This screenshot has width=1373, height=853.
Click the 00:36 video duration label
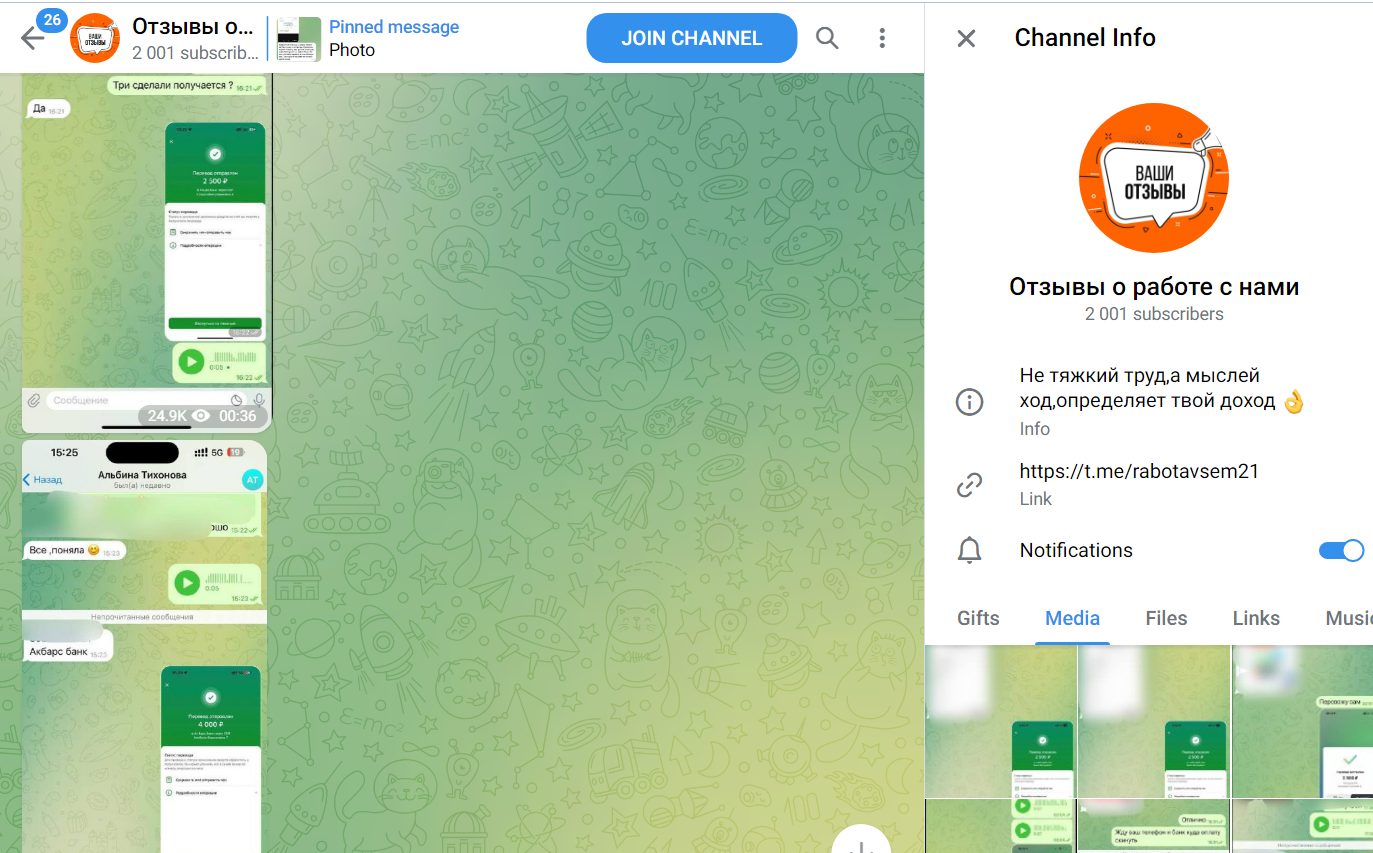coord(238,416)
